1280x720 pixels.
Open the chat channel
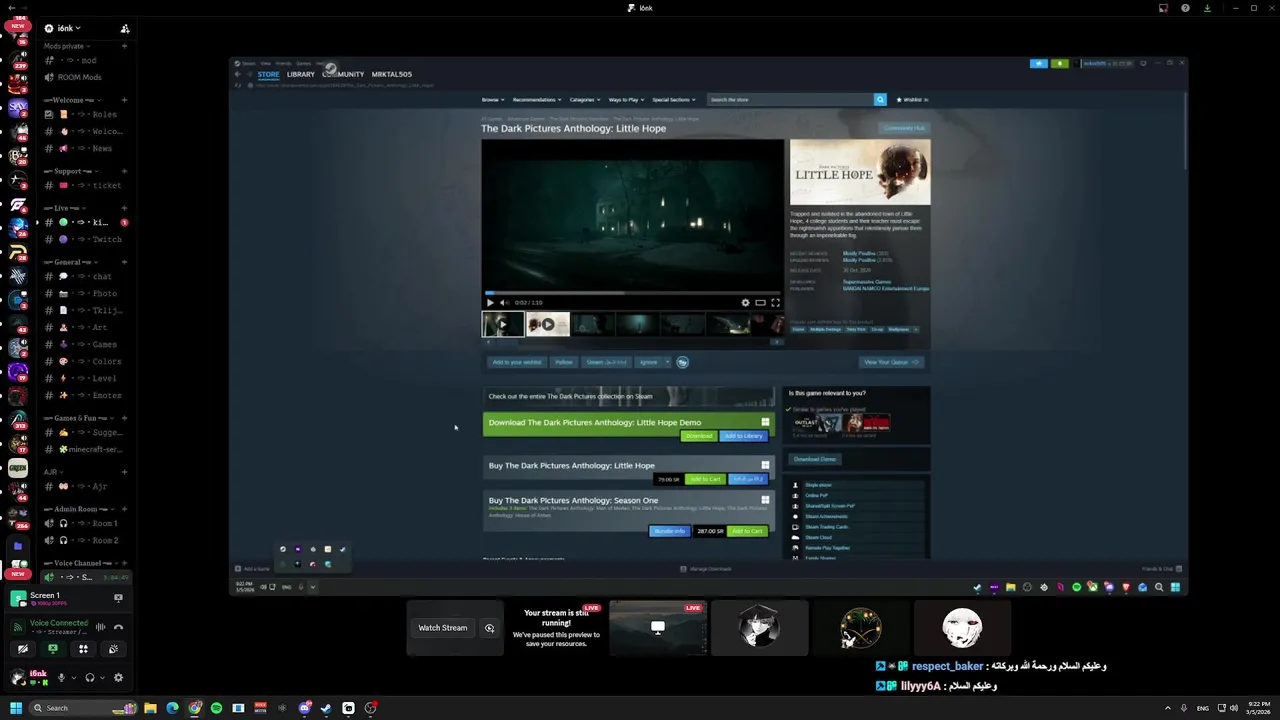pos(87,276)
